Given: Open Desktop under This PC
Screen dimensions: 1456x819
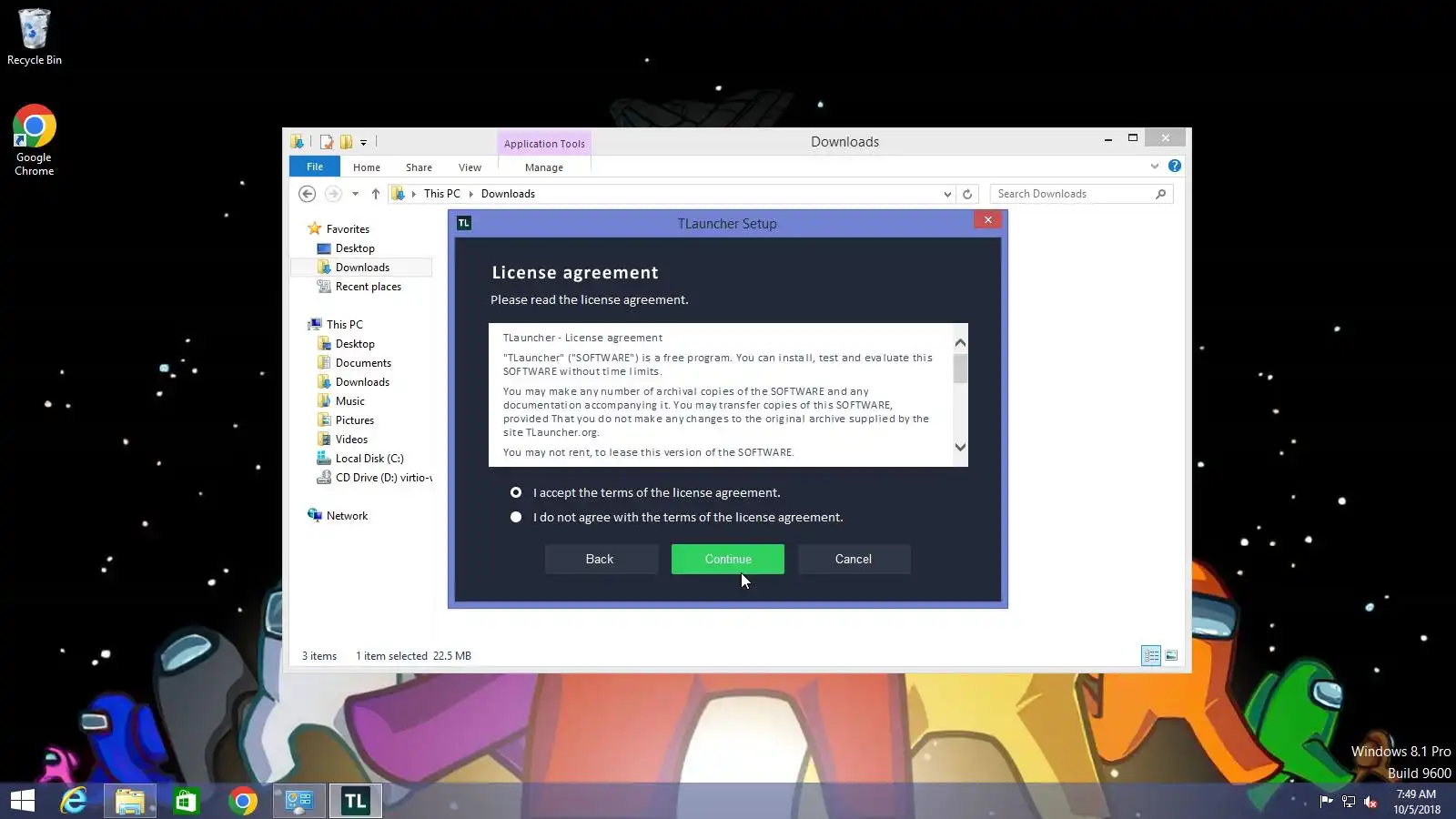Looking at the screenshot, I should click(355, 344).
